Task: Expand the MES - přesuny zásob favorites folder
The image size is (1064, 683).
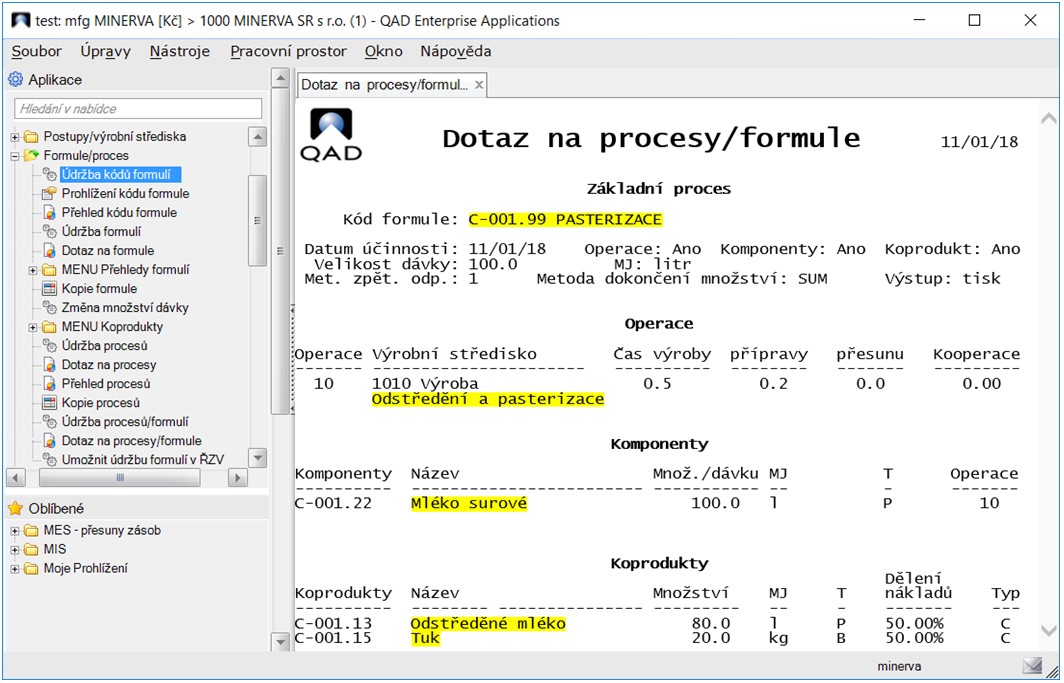Action: tap(15, 531)
